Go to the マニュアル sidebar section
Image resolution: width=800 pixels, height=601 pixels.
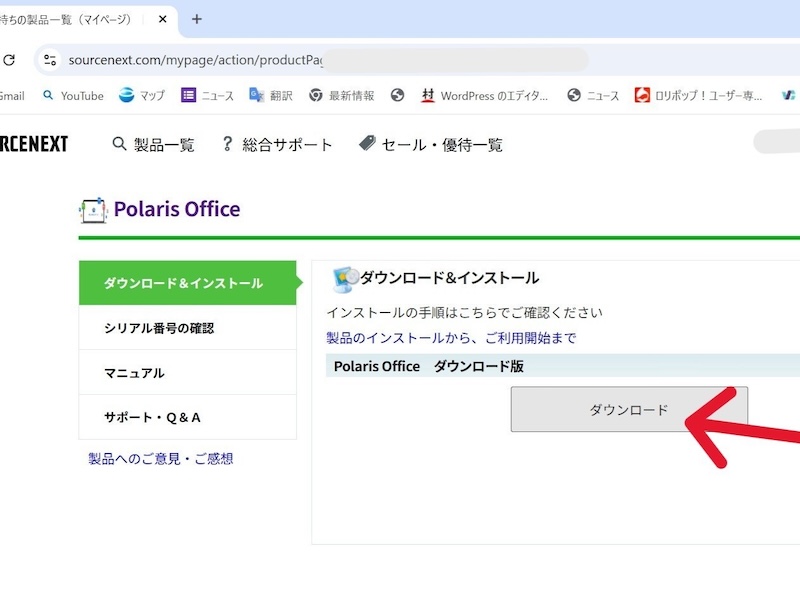coord(134,373)
